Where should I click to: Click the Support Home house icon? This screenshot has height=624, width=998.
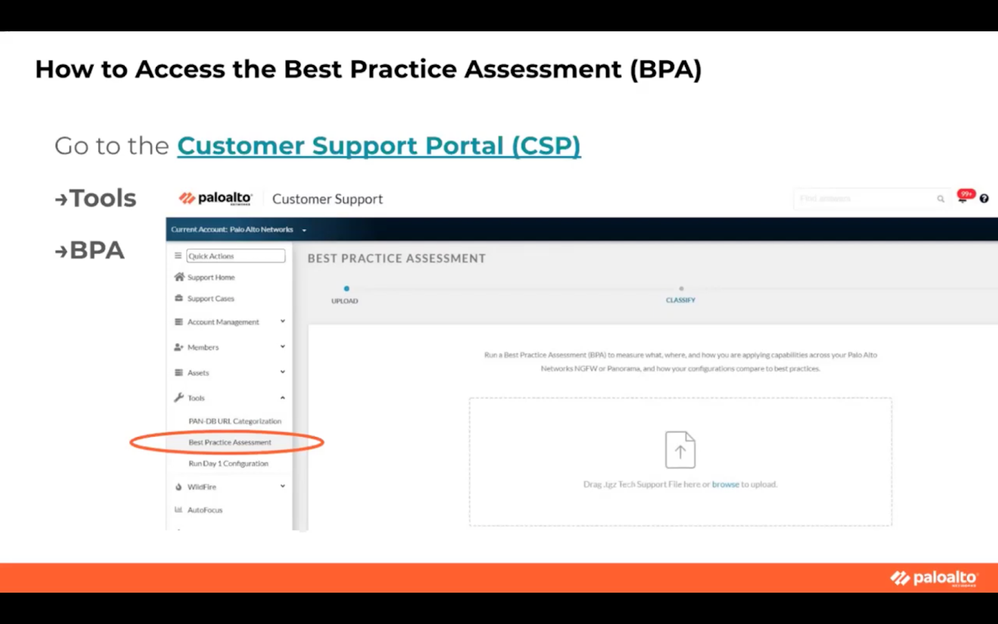coord(179,277)
